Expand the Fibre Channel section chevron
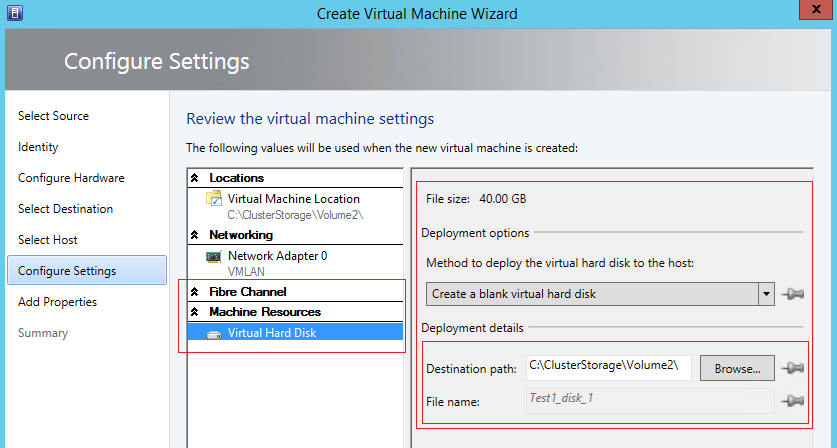The image size is (837, 448). [x=195, y=292]
